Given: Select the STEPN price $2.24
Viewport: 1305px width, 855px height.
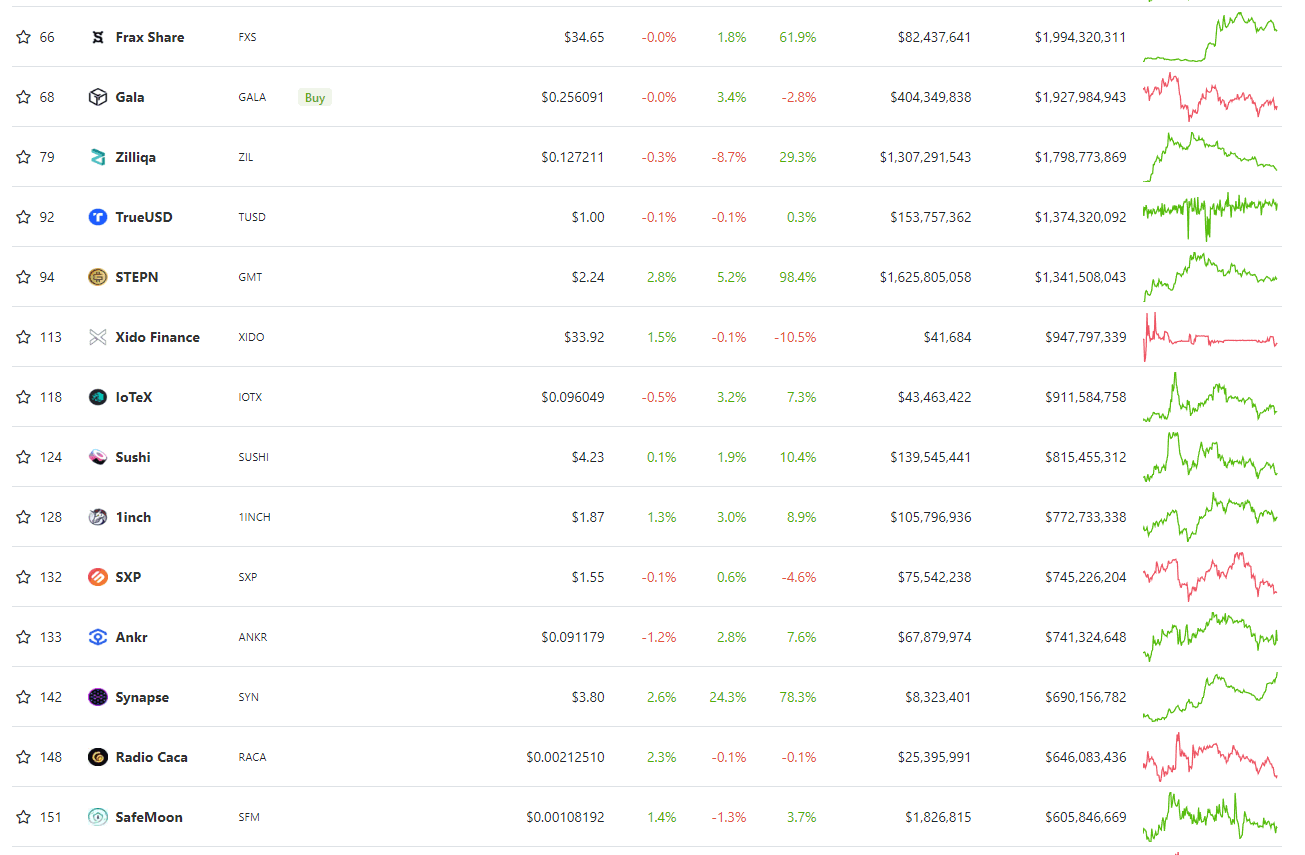Looking at the screenshot, I should point(588,277).
